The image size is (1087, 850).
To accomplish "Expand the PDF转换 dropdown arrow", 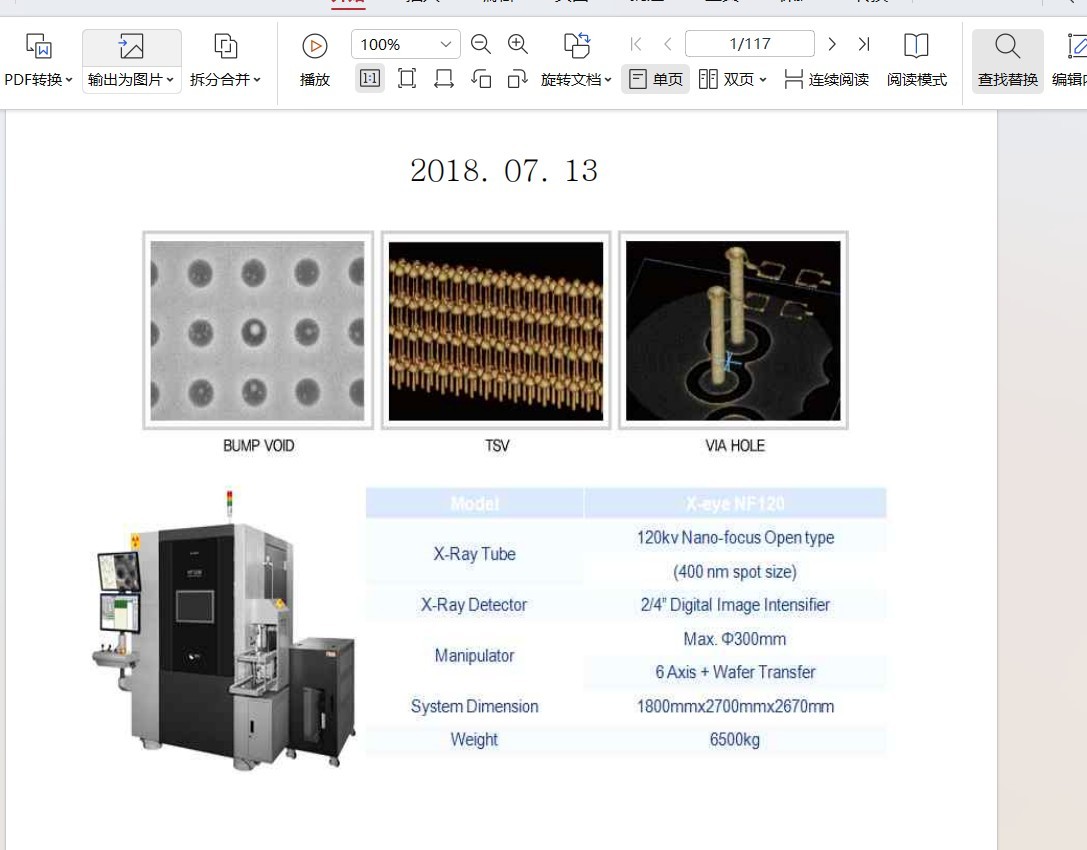I will (69, 80).
